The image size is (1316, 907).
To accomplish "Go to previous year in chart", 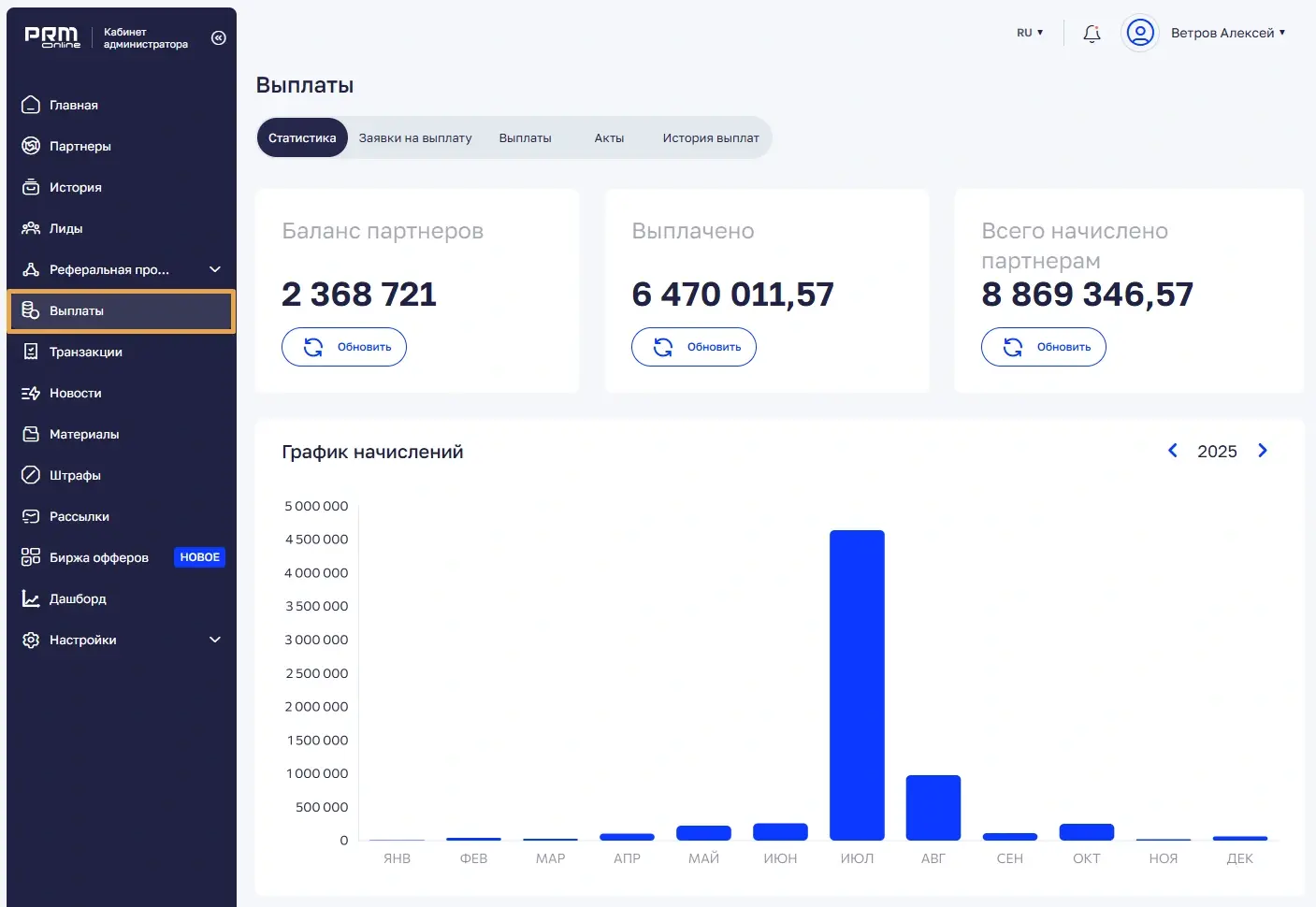I will pyautogui.click(x=1173, y=451).
